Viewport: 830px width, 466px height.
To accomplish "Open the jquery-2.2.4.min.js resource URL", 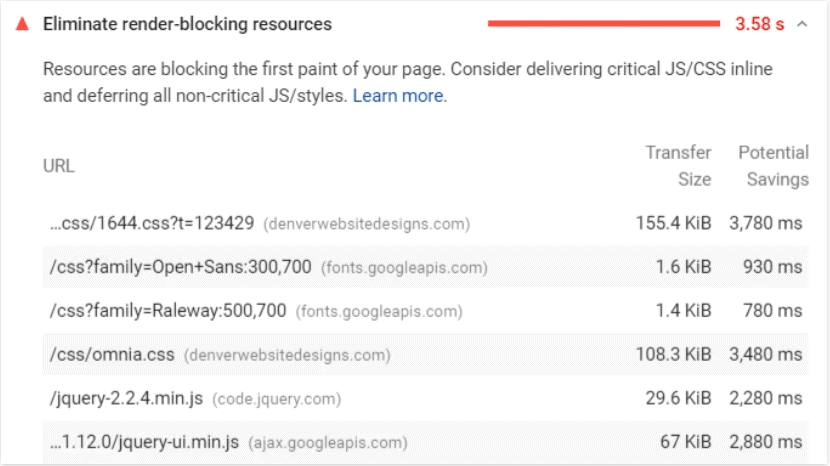I will click(126, 398).
